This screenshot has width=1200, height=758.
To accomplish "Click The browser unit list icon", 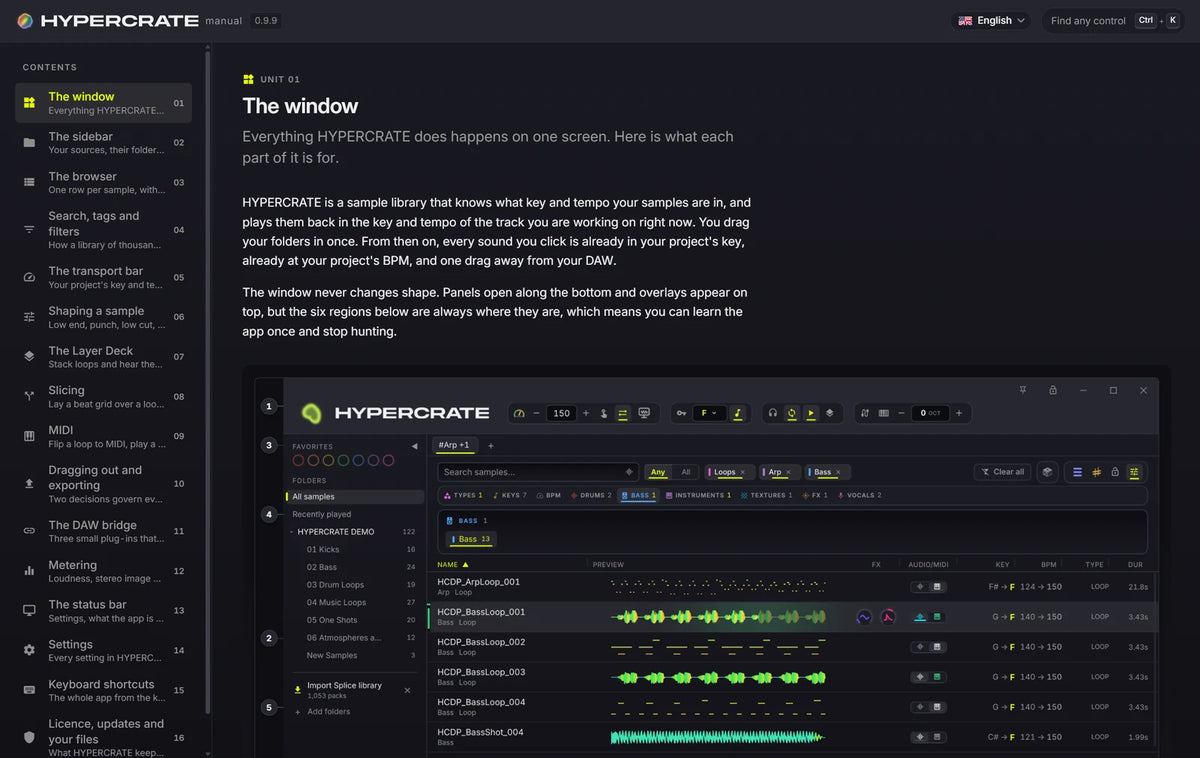I will 29,183.
